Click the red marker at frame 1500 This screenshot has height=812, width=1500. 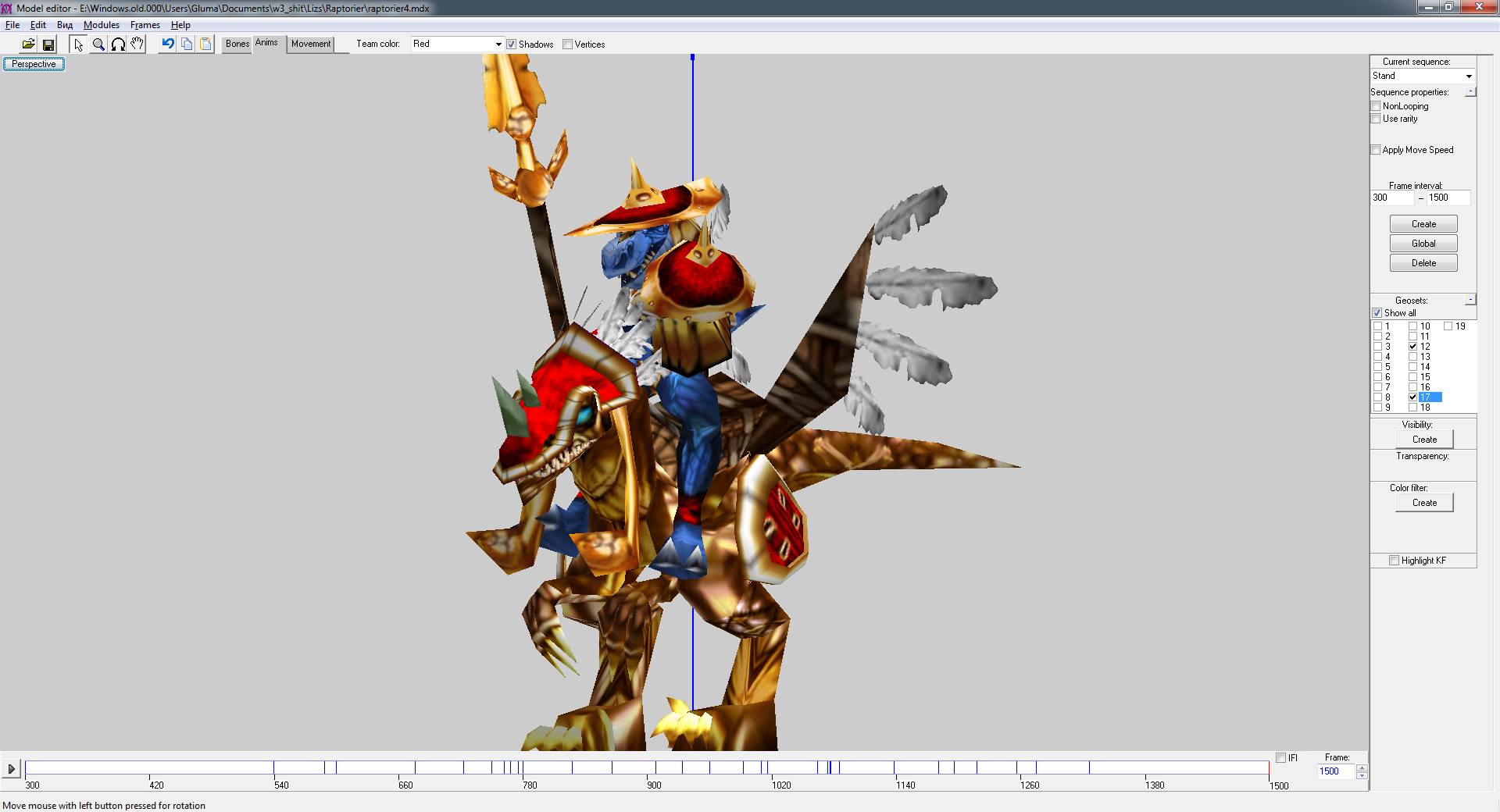[x=1269, y=768]
